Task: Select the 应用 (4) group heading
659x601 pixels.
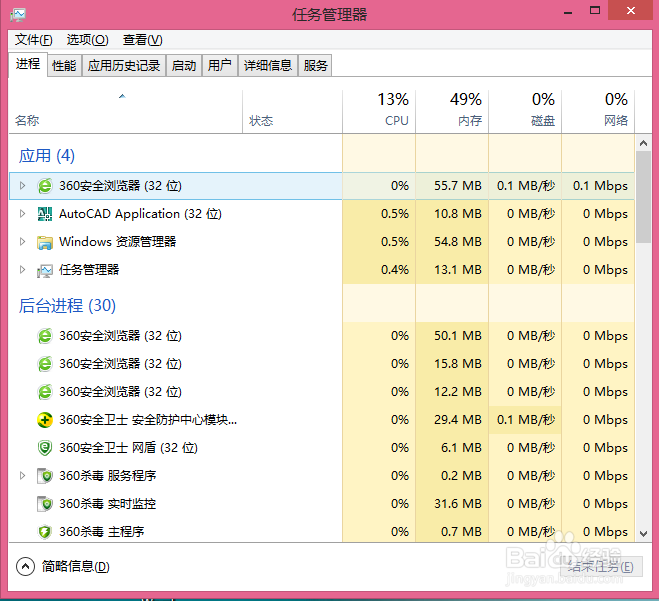Action: (x=47, y=156)
